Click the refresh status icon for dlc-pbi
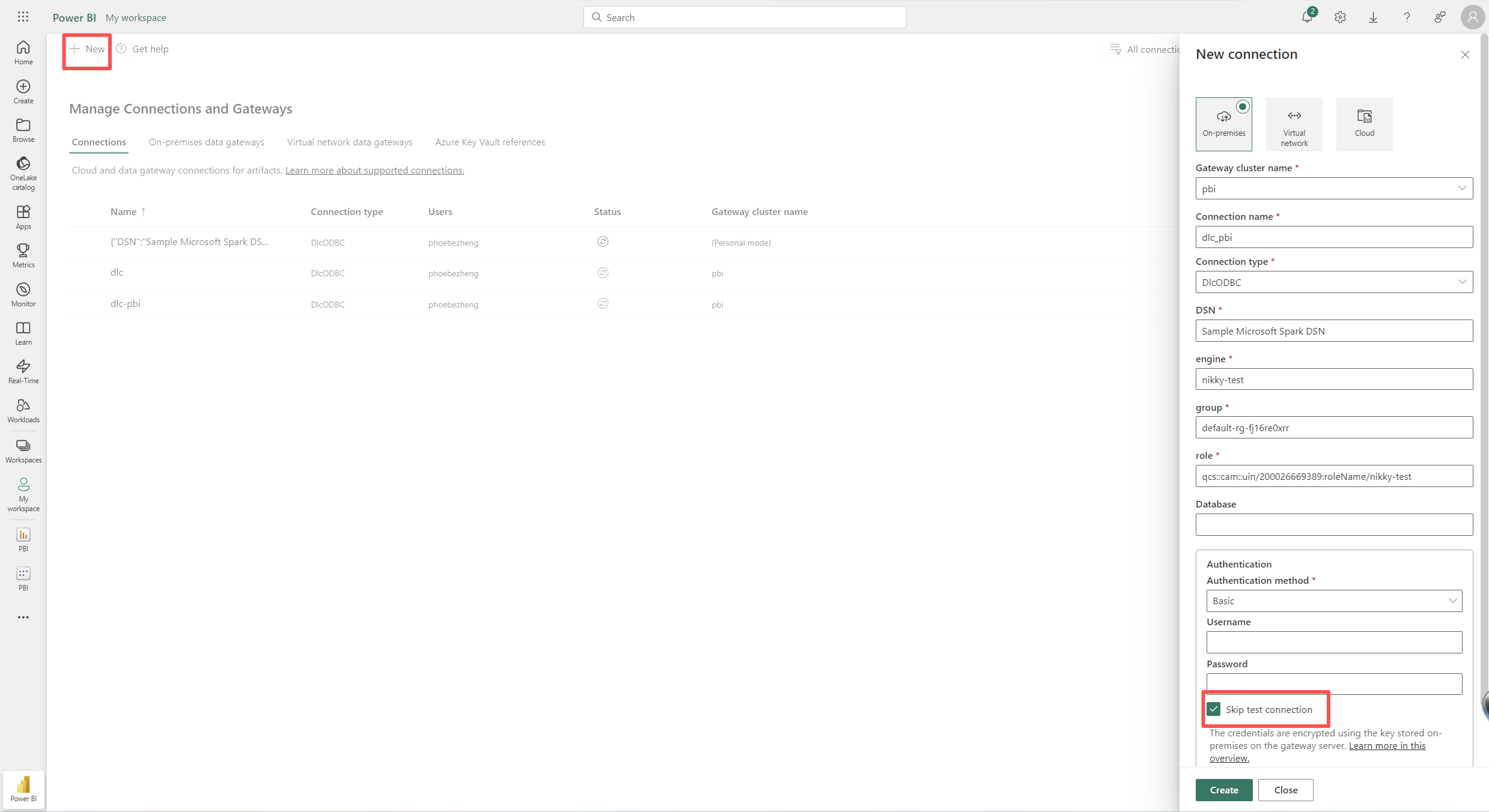The image size is (1489, 812). [603, 304]
